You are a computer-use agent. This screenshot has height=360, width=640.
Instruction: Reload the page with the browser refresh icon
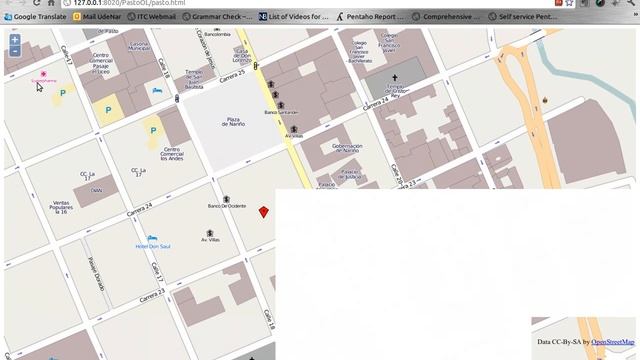[37, 3]
